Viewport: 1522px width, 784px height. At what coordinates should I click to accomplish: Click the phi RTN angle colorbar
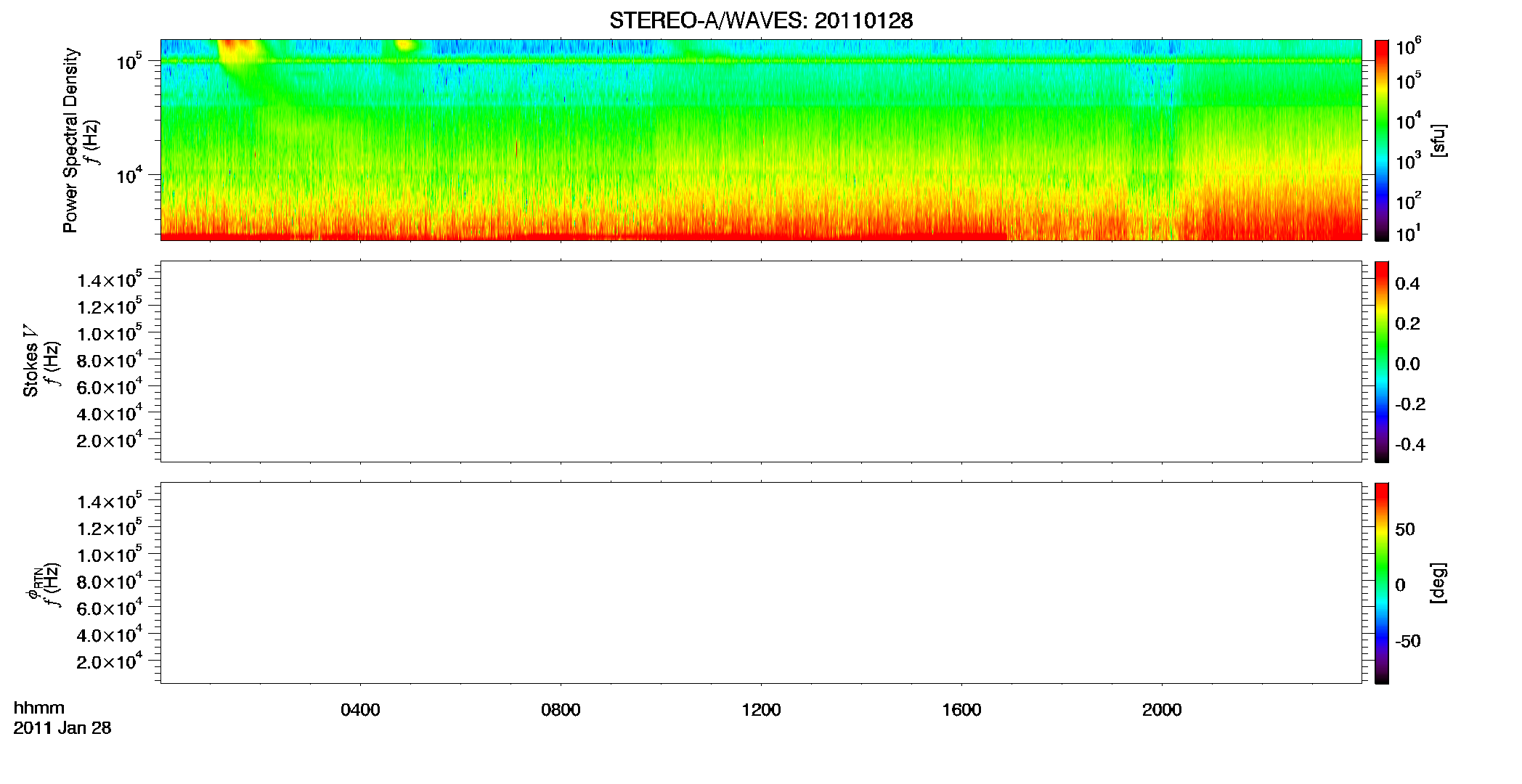tap(1382, 583)
